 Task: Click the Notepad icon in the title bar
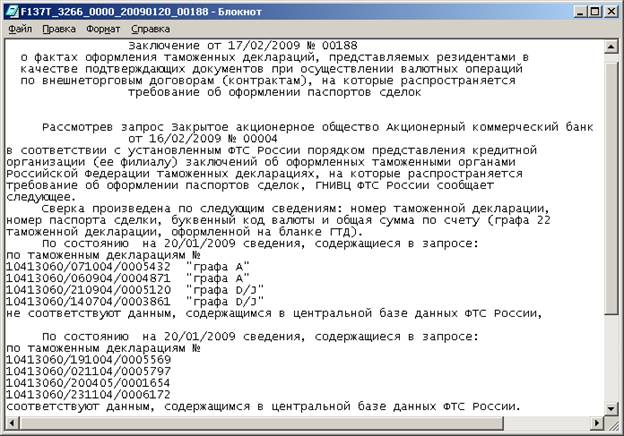12,11
